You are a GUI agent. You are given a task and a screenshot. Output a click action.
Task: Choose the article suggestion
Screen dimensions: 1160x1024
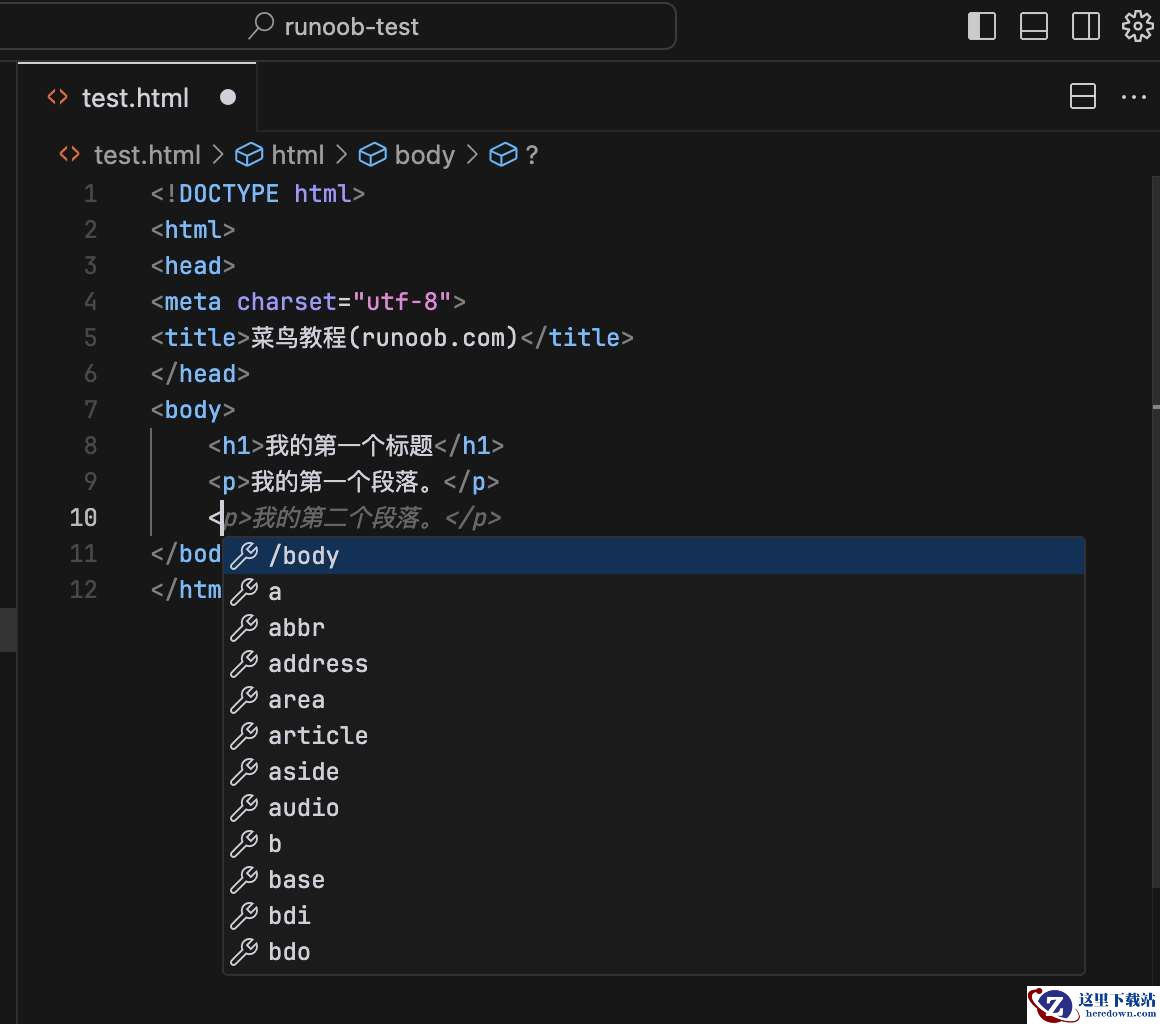(x=654, y=735)
